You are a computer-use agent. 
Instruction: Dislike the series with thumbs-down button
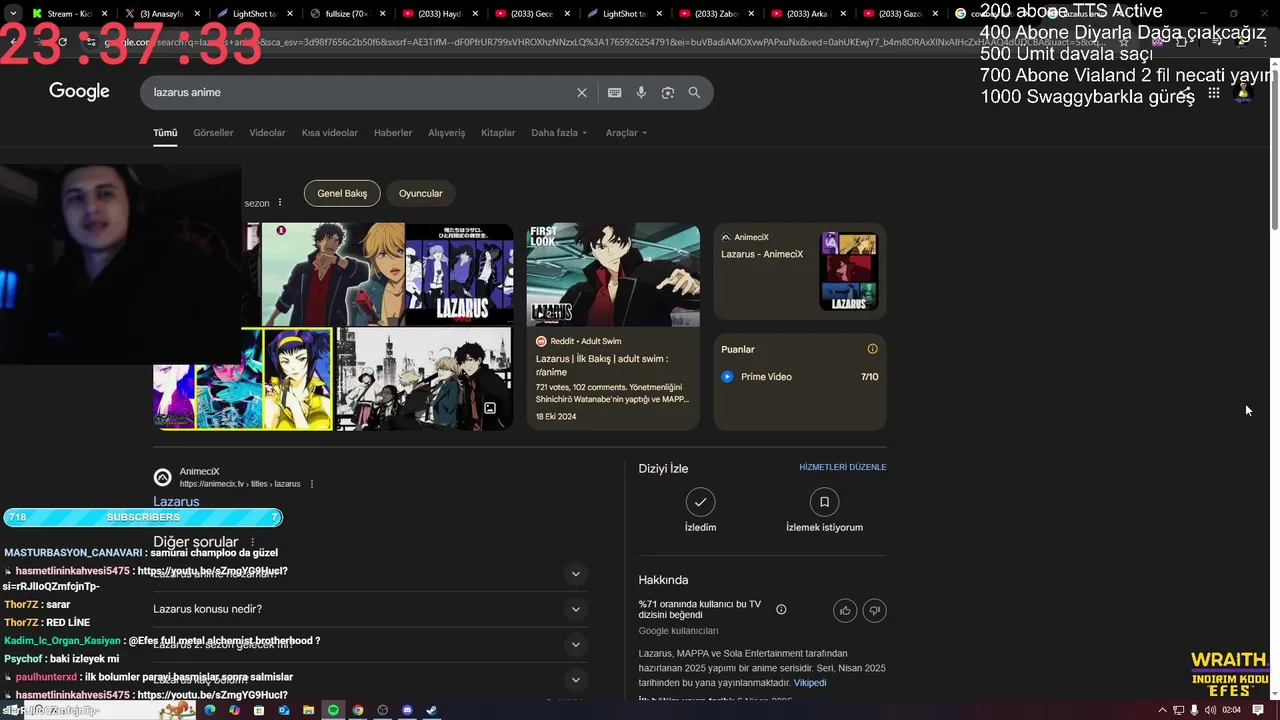875,610
